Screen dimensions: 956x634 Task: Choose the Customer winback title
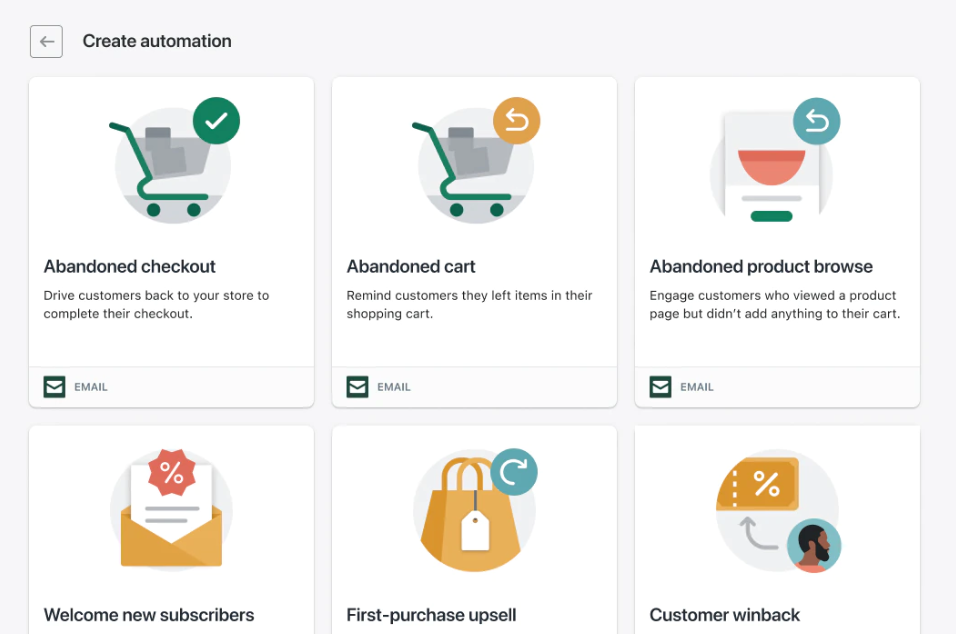point(725,615)
